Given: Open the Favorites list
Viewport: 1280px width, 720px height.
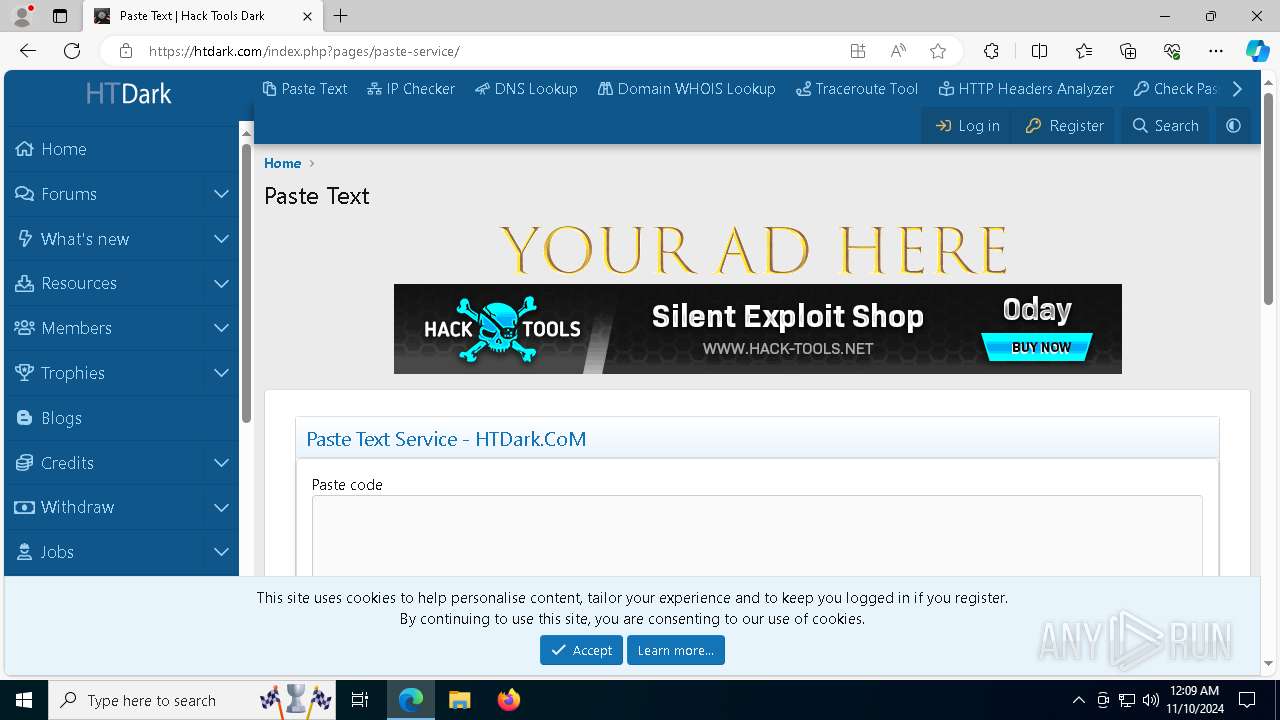Looking at the screenshot, I should coord(1084,51).
